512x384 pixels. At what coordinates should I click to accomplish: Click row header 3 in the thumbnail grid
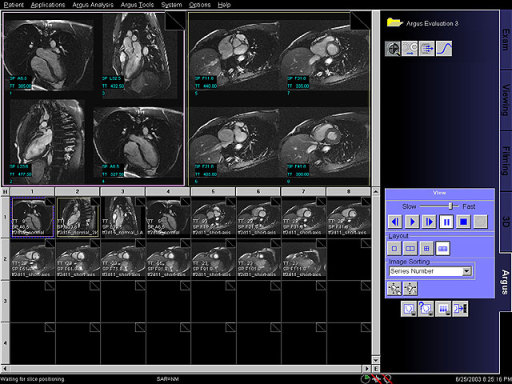(5, 301)
